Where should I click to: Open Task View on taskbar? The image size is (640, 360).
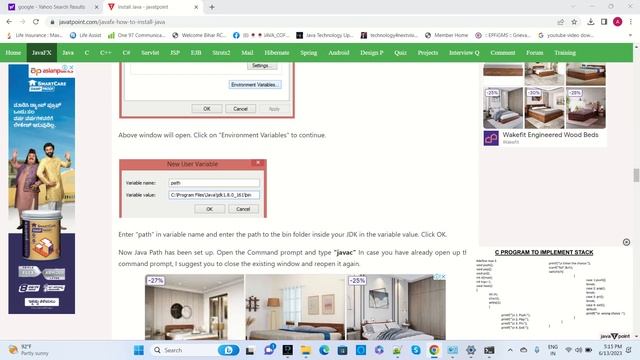point(250,350)
